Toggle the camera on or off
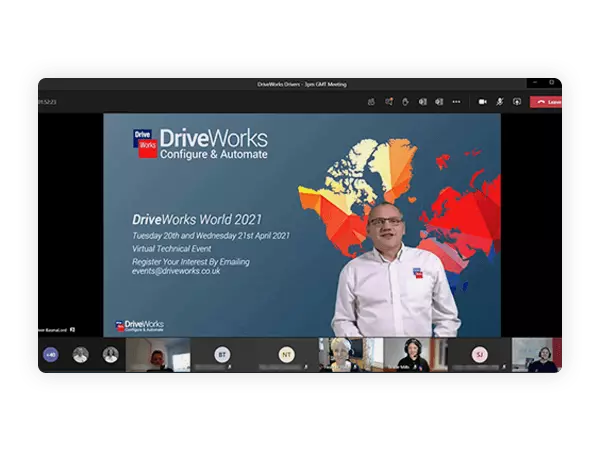Viewport: 600px width, 450px height. pyautogui.click(x=483, y=102)
